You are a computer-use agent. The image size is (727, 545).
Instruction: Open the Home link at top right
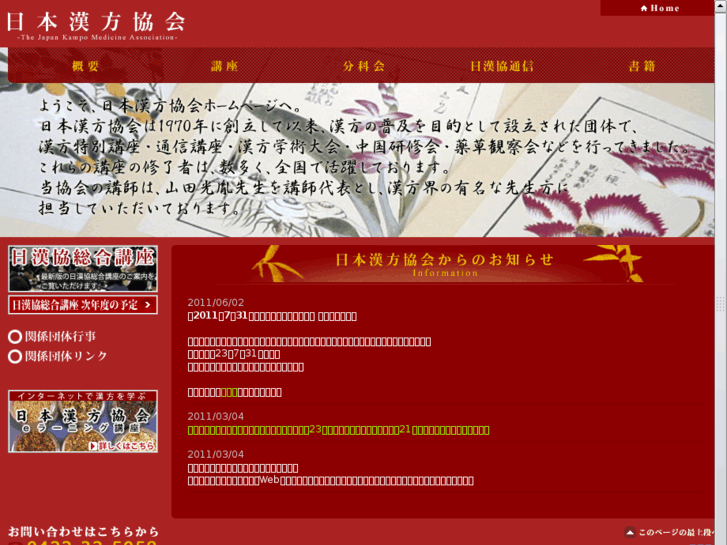pyautogui.click(x=660, y=8)
